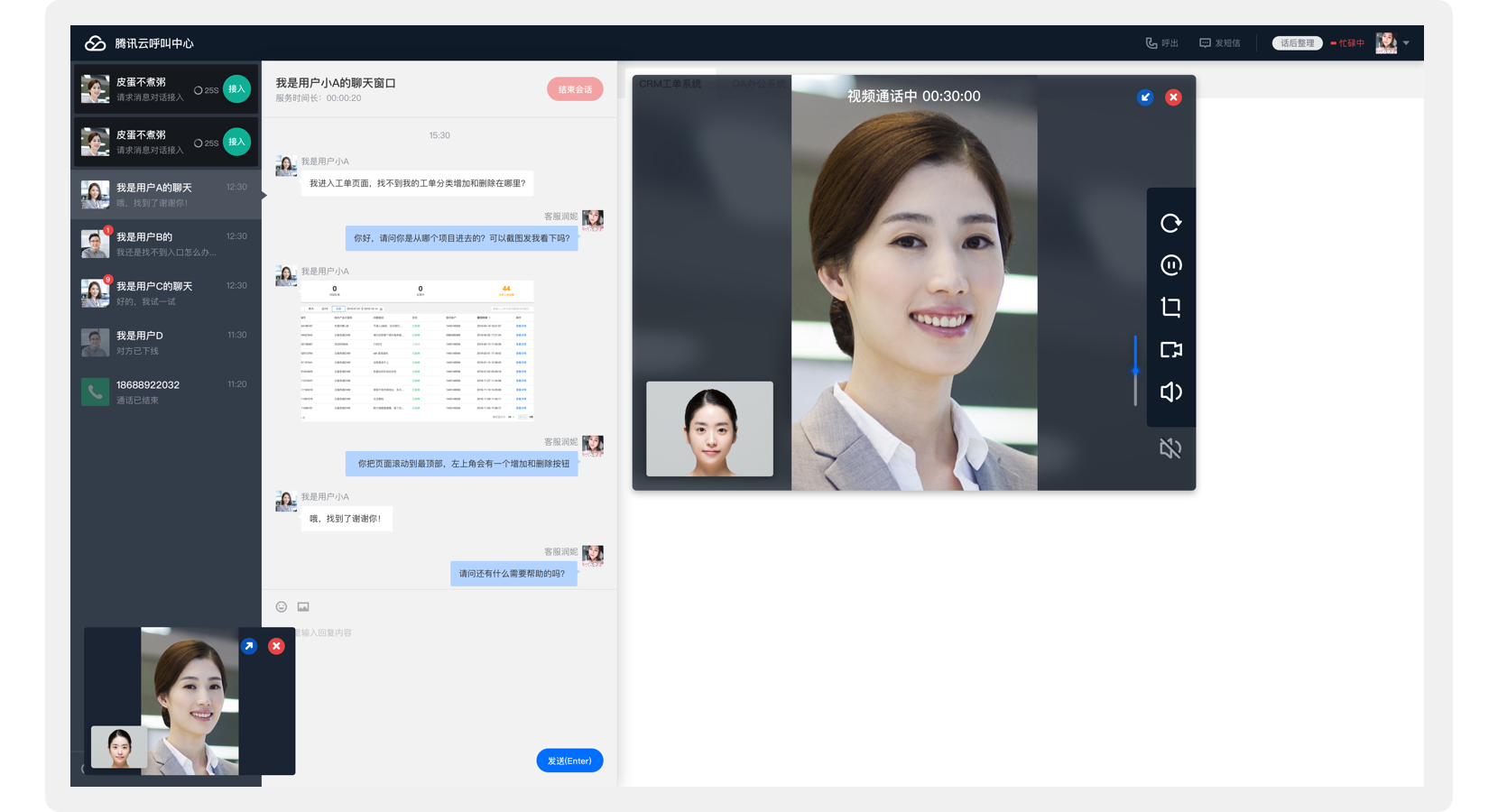Click the Tencent Cloud logo icon
The image size is (1498, 812).
[95, 43]
